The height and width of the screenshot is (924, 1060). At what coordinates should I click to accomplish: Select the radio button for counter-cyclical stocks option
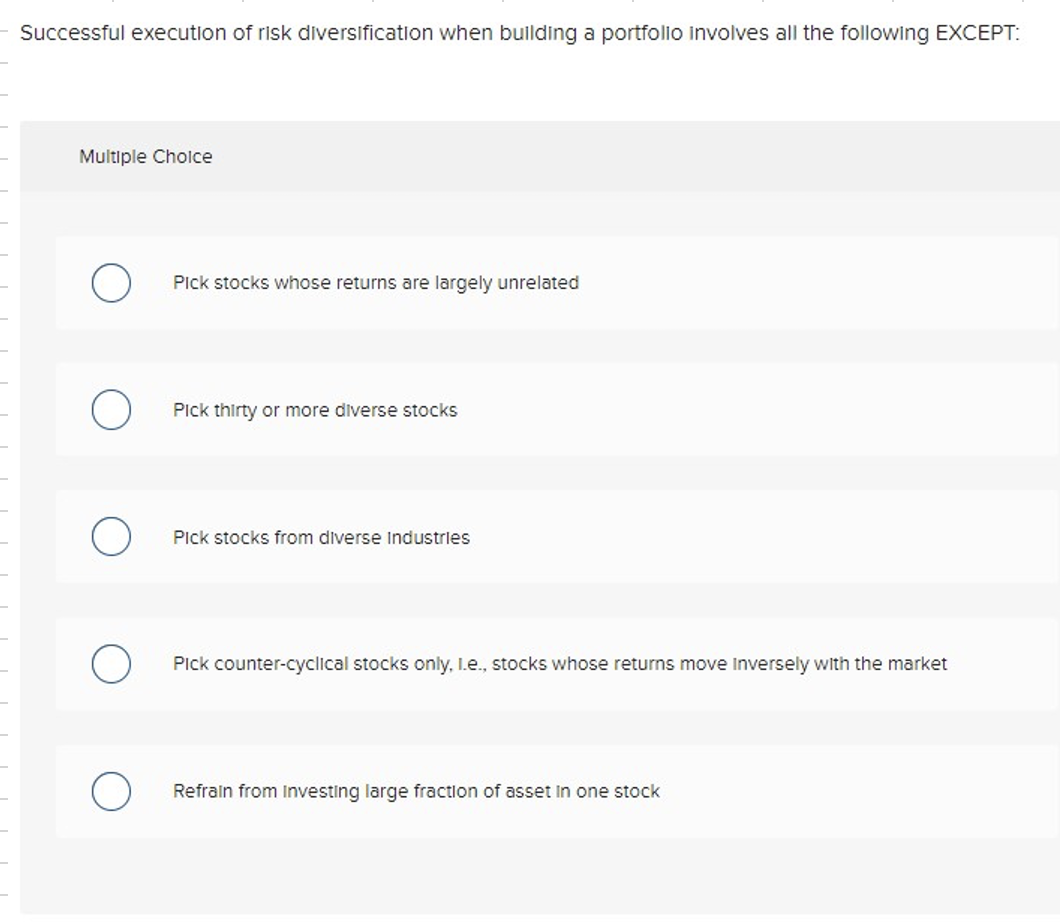click(x=111, y=663)
